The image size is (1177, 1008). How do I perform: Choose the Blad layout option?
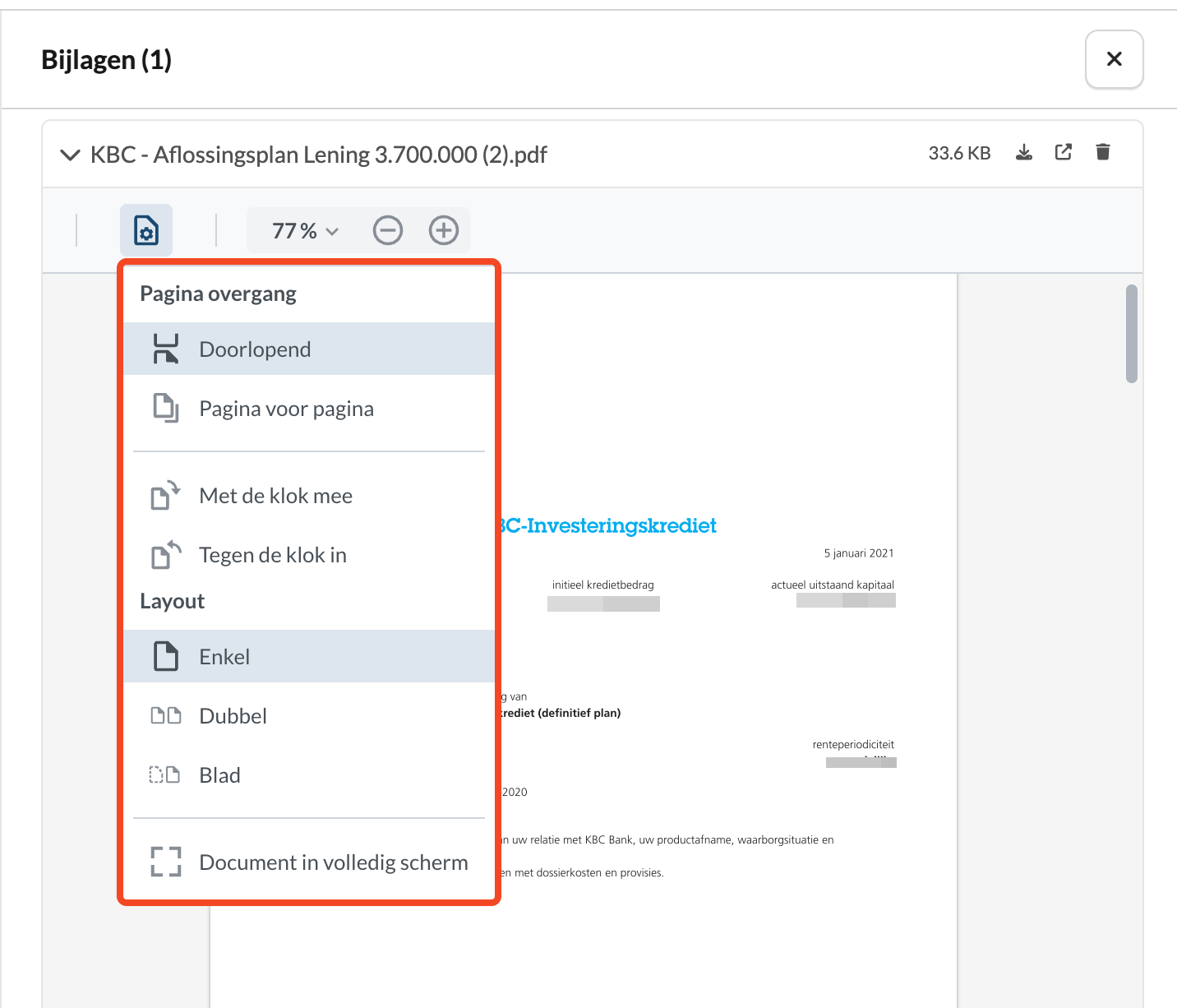(x=219, y=775)
